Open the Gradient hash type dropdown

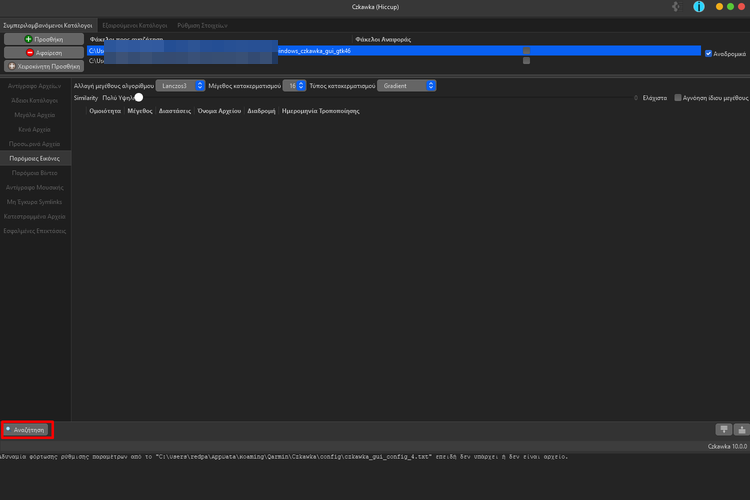coord(407,86)
